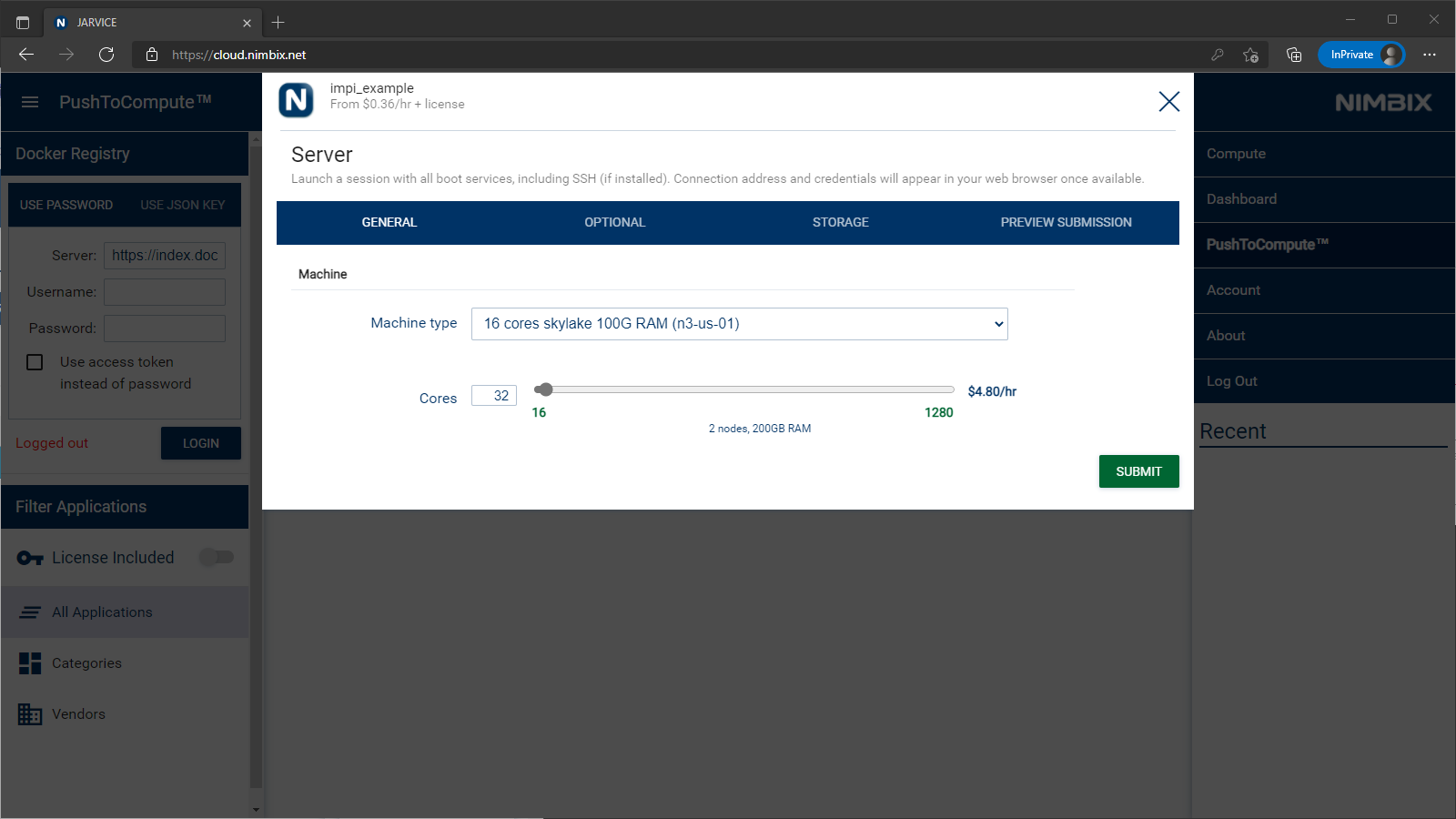The width and height of the screenshot is (1456, 819).
Task: Click the NIMBIX logo in the top right
Action: (x=1383, y=102)
